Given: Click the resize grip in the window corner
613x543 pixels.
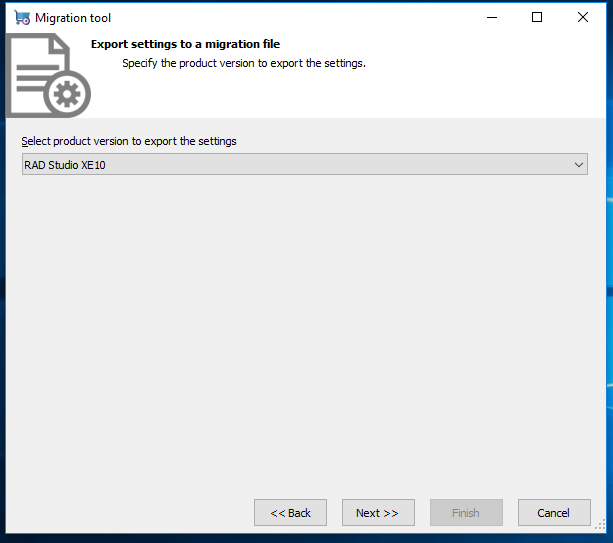Looking at the screenshot, I should [x=600, y=525].
